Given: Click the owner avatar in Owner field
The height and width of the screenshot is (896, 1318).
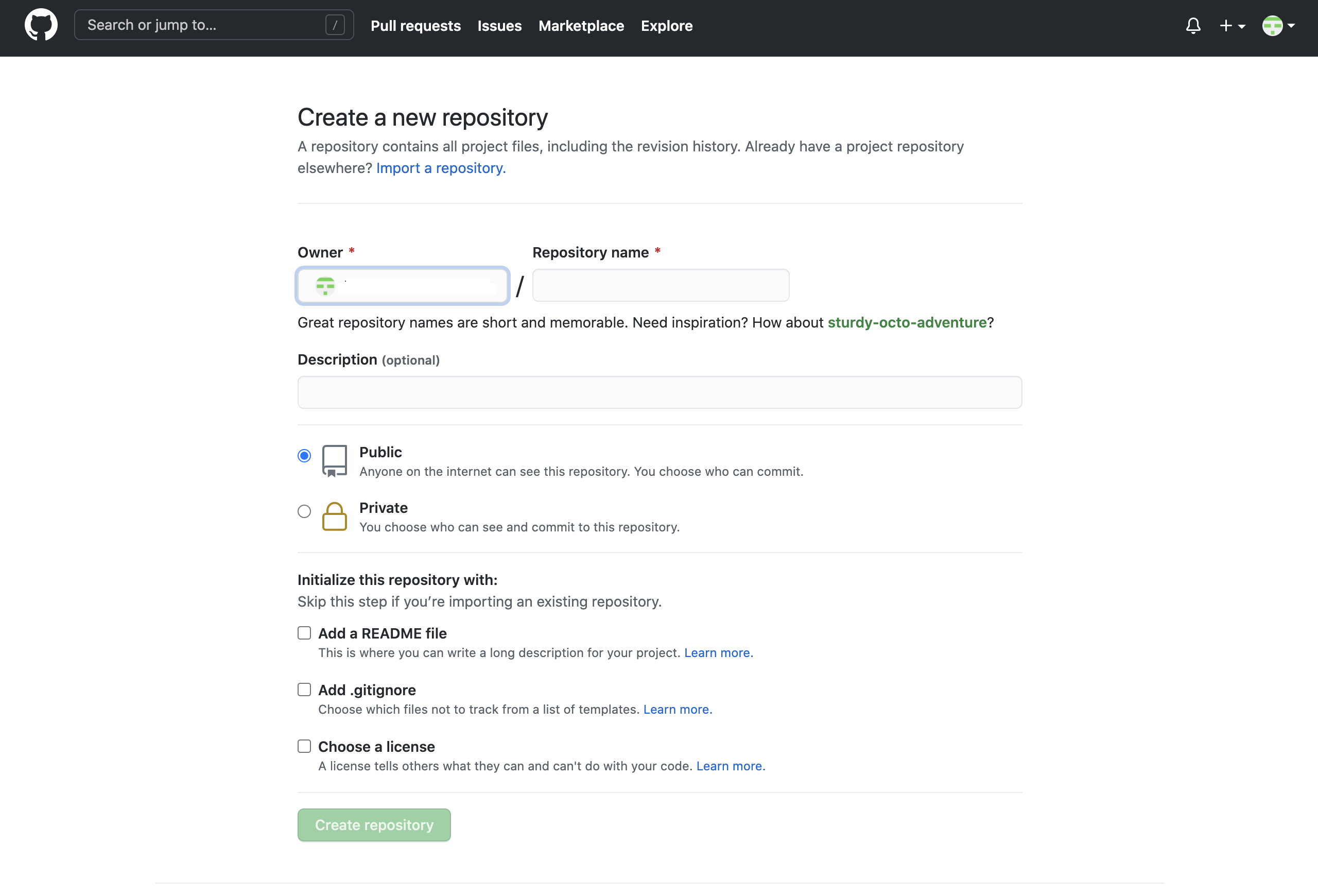Looking at the screenshot, I should 325,286.
